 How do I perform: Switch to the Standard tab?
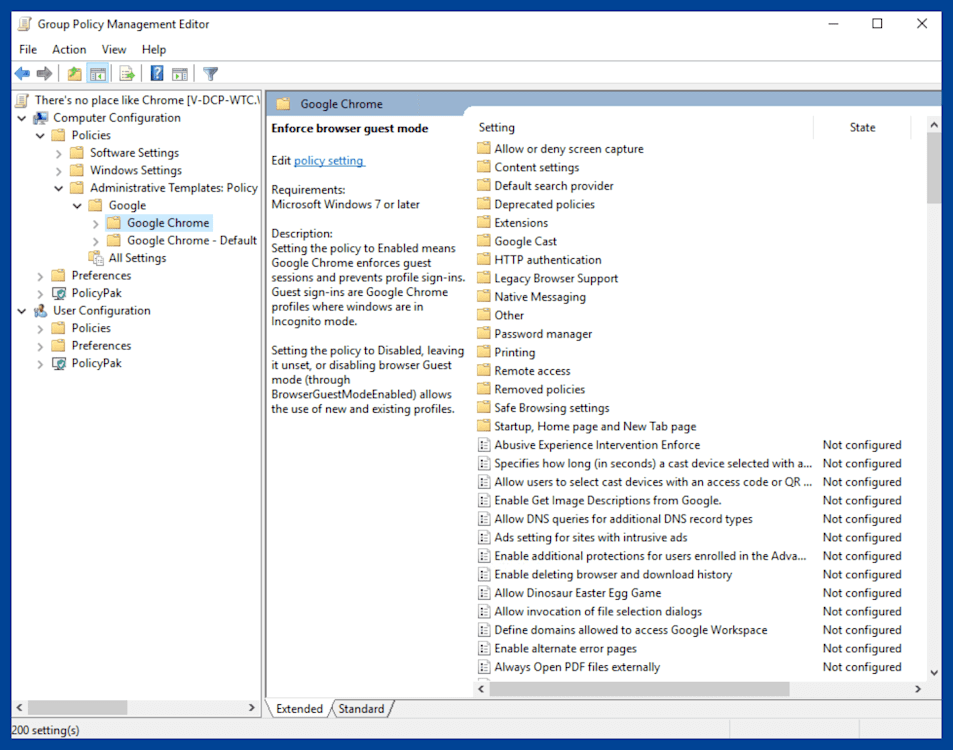click(360, 708)
